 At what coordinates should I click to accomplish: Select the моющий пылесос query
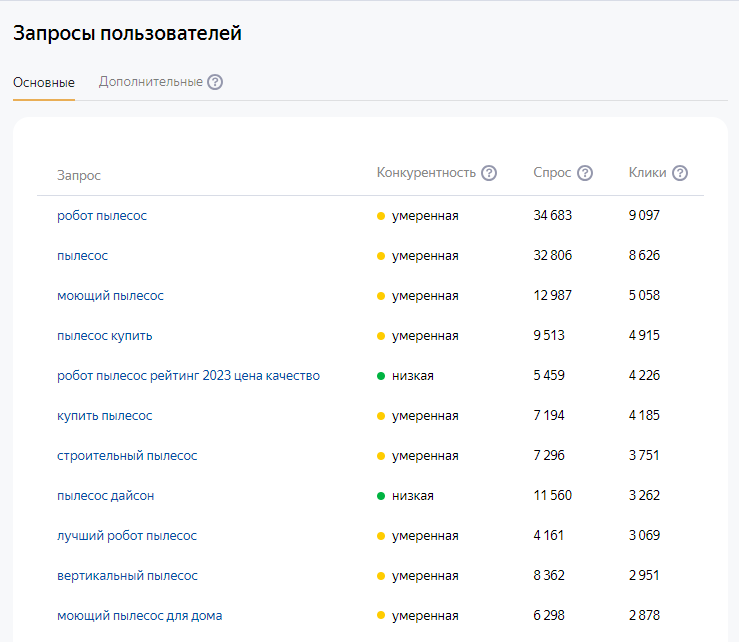(x=110, y=296)
